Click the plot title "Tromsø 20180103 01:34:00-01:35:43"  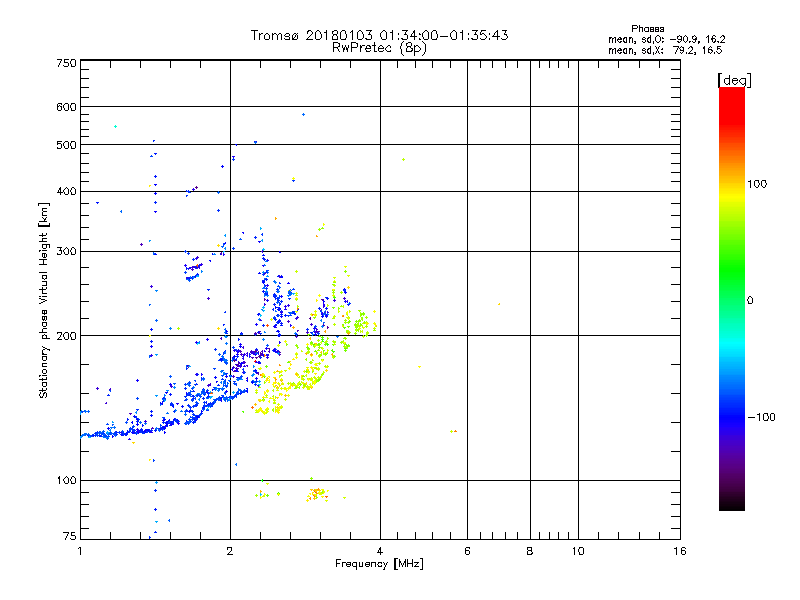coord(379,35)
